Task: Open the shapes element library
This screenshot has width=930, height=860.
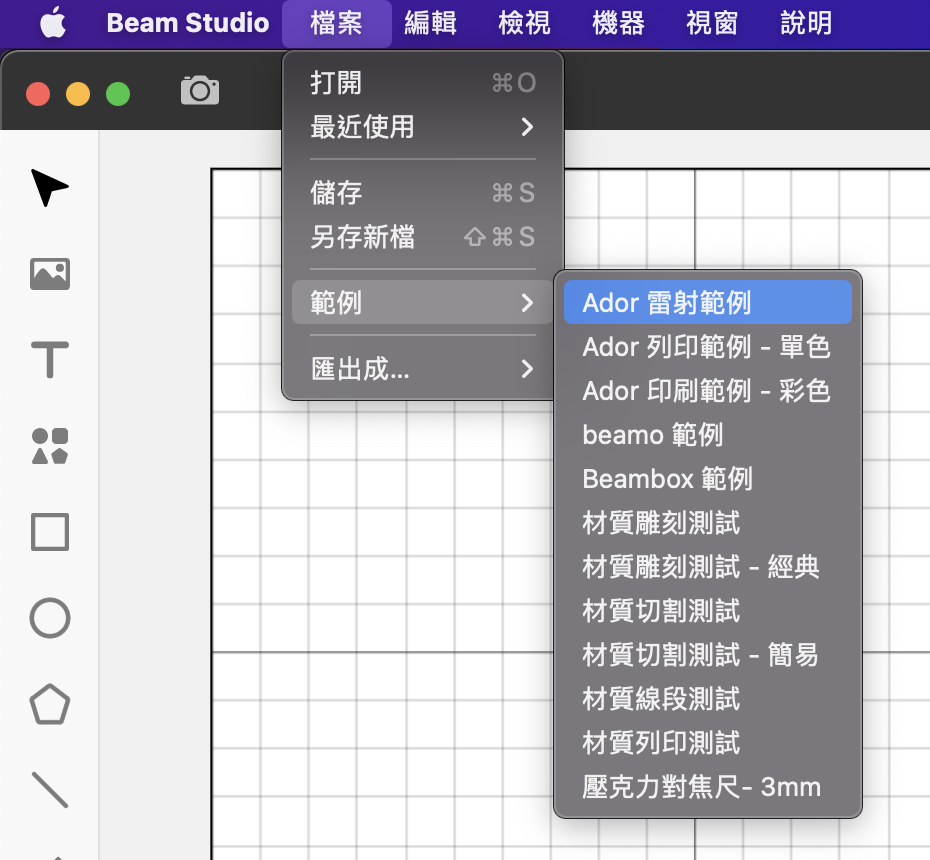Action: pyautogui.click(x=50, y=446)
